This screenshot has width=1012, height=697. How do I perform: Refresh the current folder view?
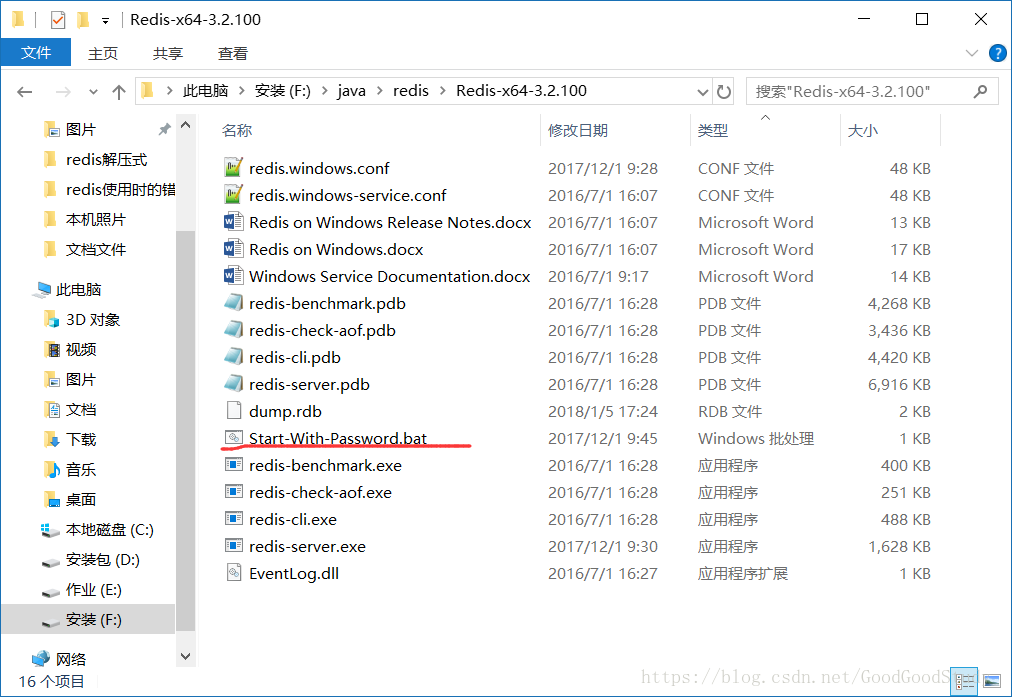pyautogui.click(x=724, y=92)
